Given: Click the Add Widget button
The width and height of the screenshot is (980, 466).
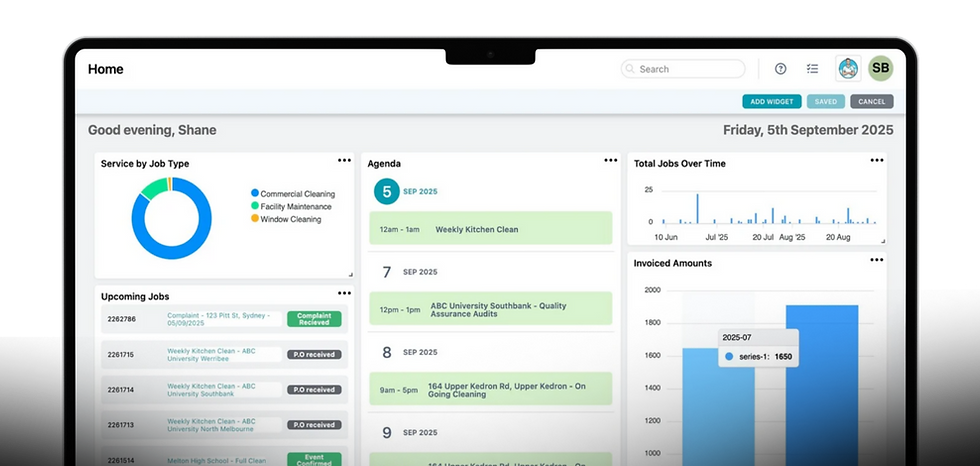Looking at the screenshot, I should tap(772, 102).
